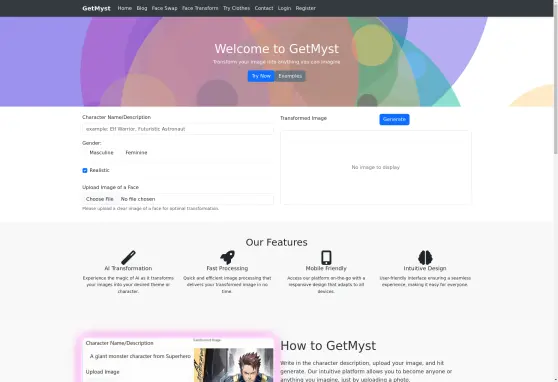Open the Face Transform nav link
This screenshot has height=382, width=558.
click(x=200, y=8)
